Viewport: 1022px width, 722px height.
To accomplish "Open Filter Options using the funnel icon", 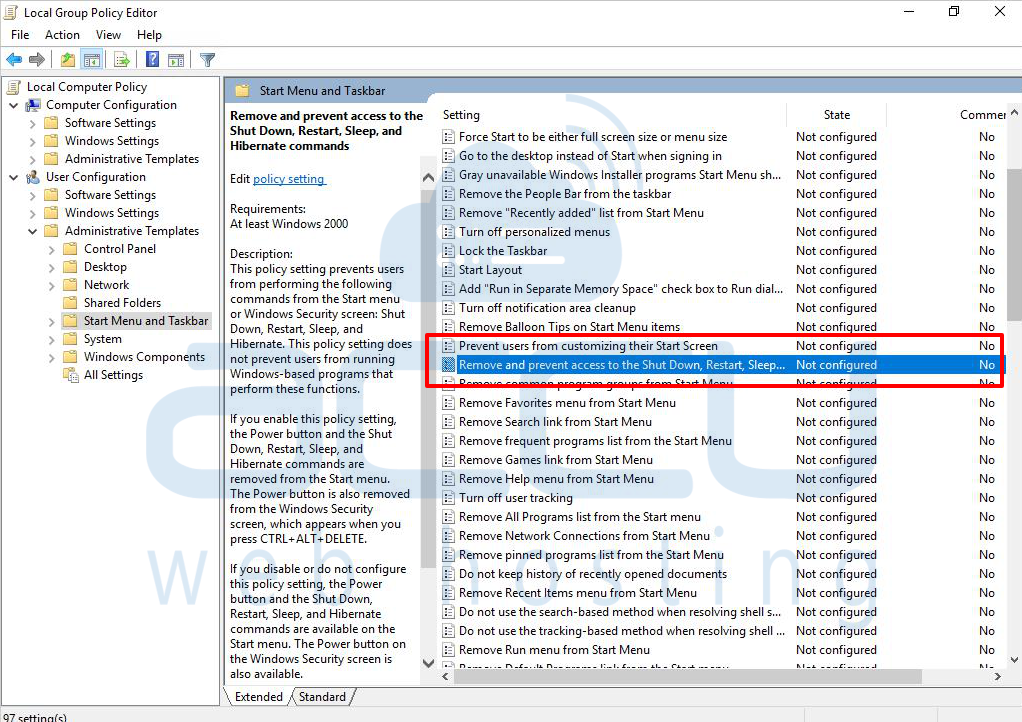I will point(207,59).
